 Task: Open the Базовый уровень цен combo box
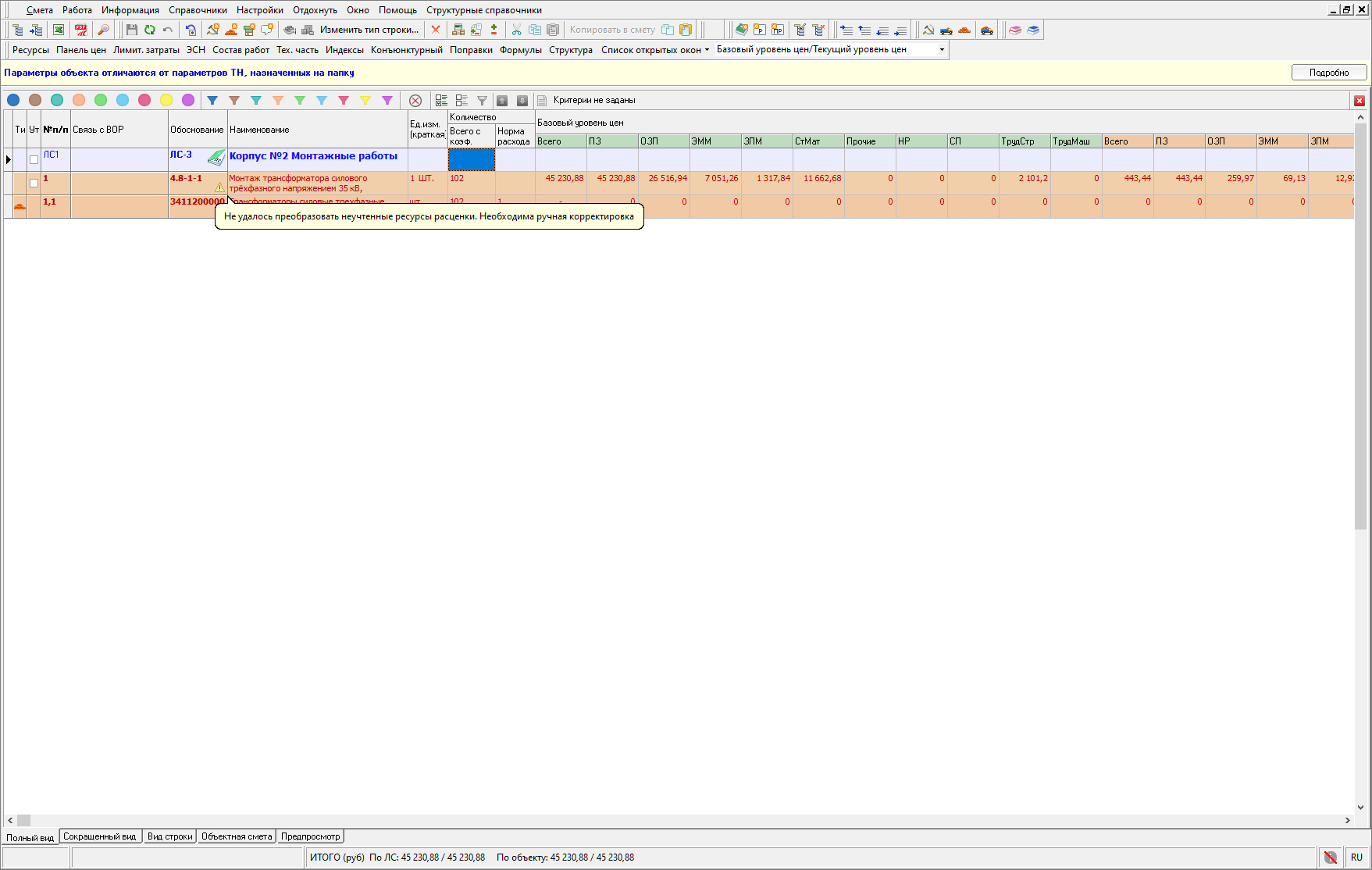click(942, 50)
